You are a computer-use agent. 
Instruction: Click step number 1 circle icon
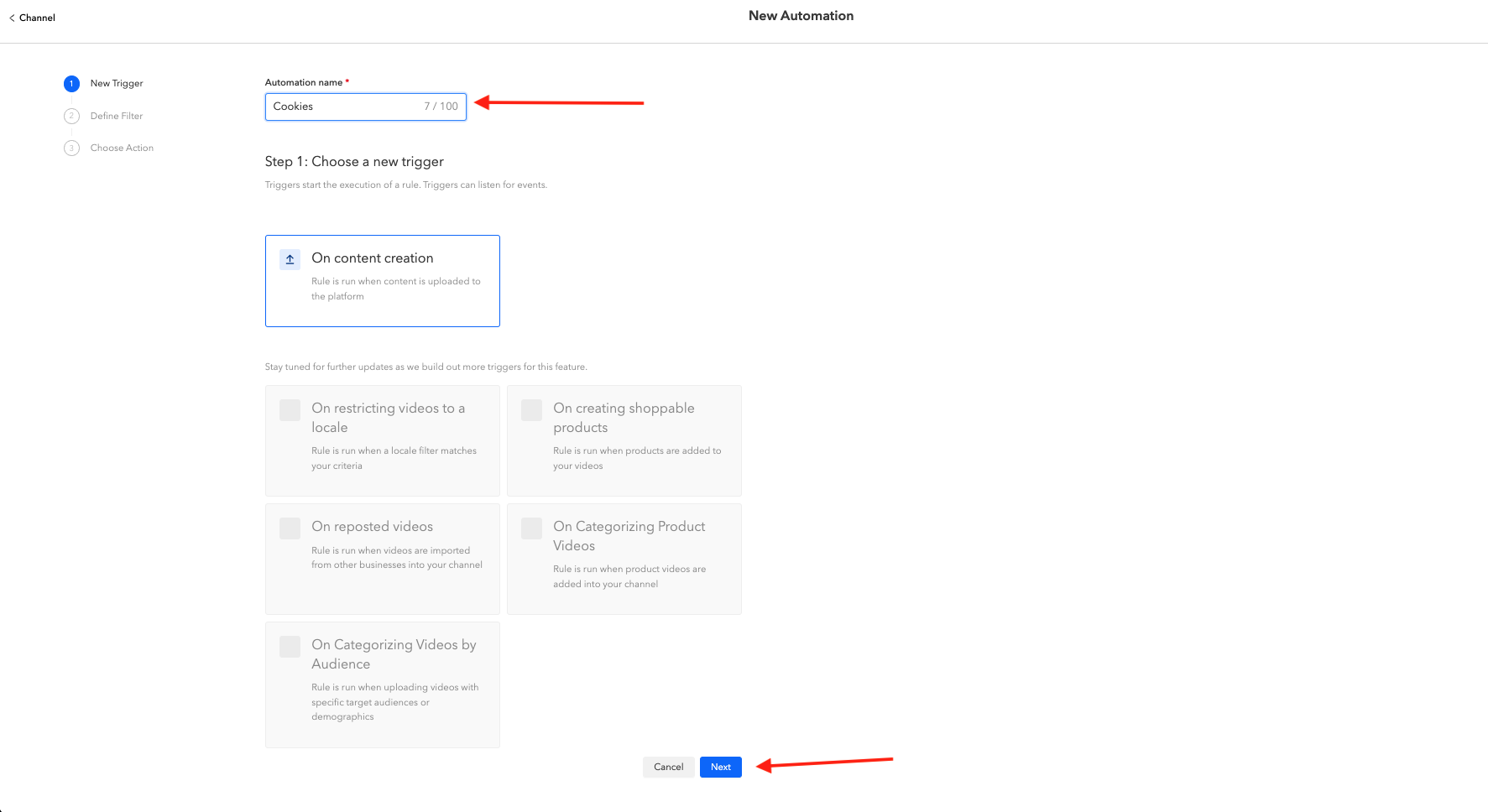71,83
